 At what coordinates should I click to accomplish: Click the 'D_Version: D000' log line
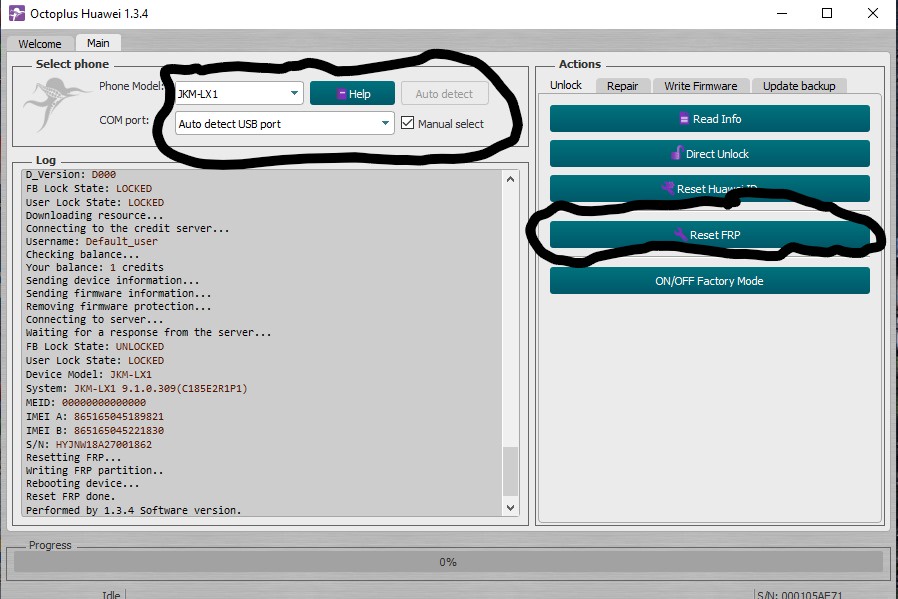70,174
